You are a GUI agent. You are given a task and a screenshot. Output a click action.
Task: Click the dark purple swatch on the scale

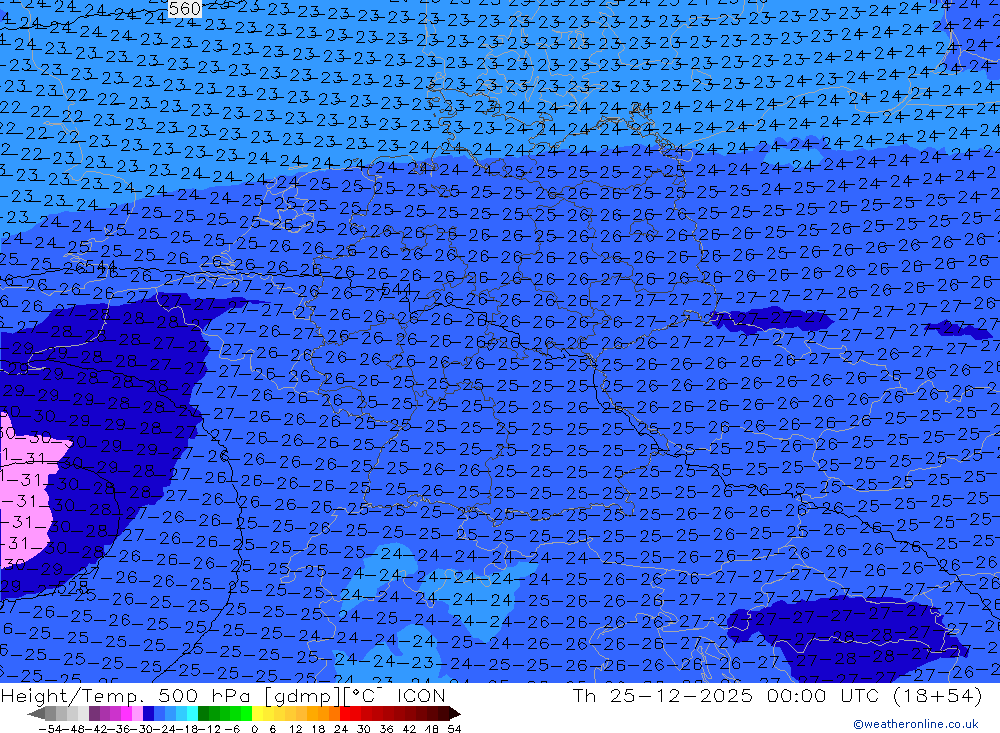94,713
